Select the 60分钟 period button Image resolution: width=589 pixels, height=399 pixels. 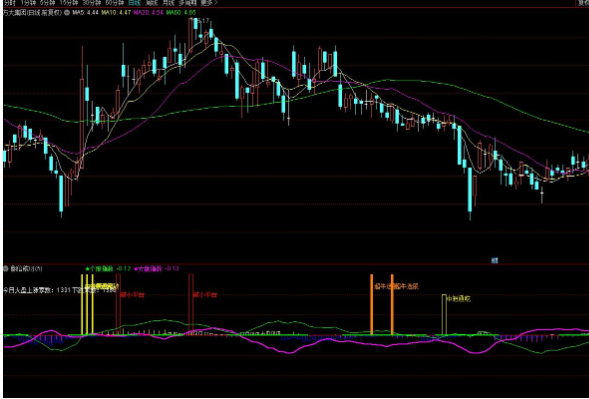[x=114, y=3]
